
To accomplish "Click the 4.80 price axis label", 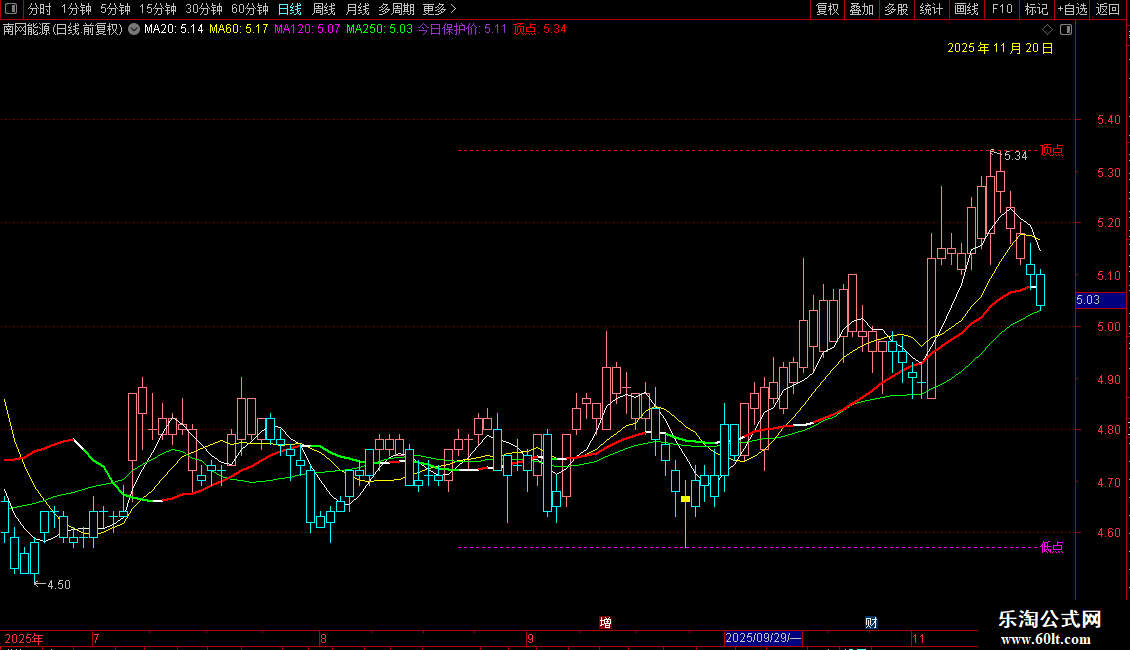I will pyautogui.click(x=1108, y=429).
